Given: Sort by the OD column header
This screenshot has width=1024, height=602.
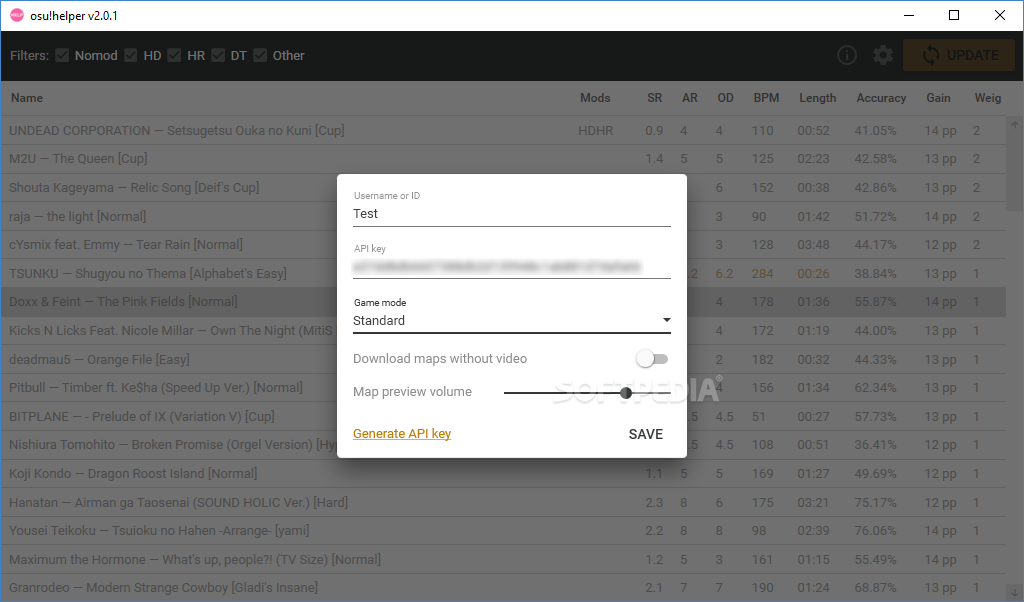Looking at the screenshot, I should pos(725,98).
